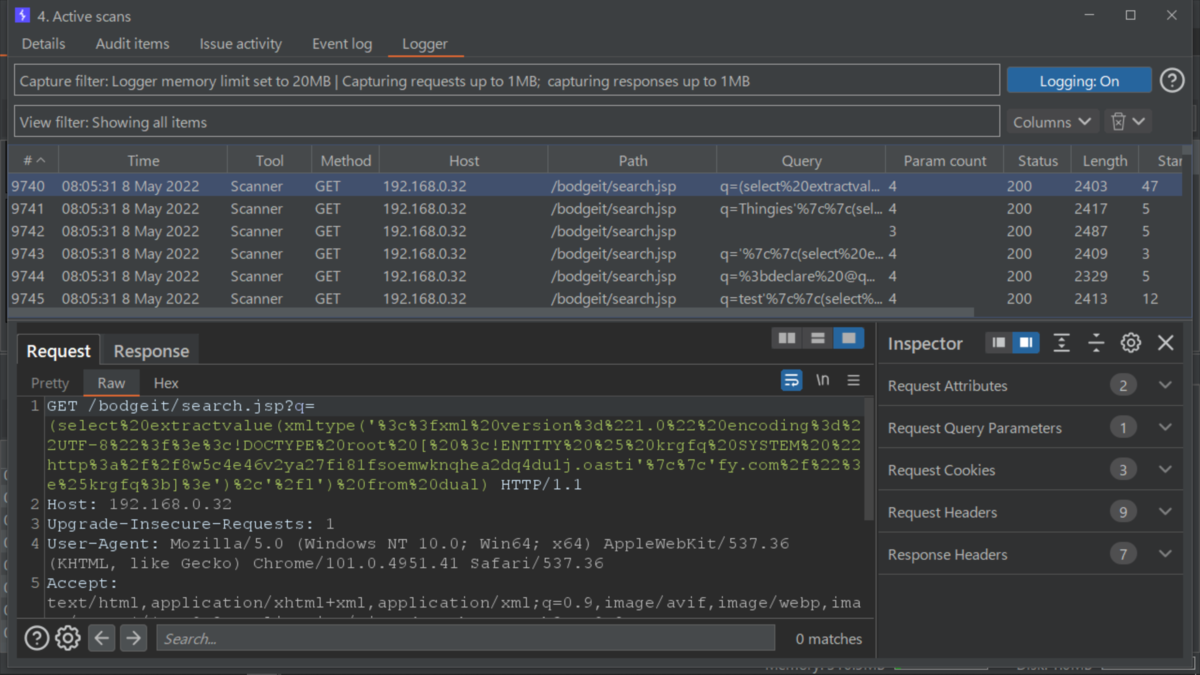Switch to Hex view
Image resolution: width=1200 pixels, height=675 pixels.
tap(166, 383)
